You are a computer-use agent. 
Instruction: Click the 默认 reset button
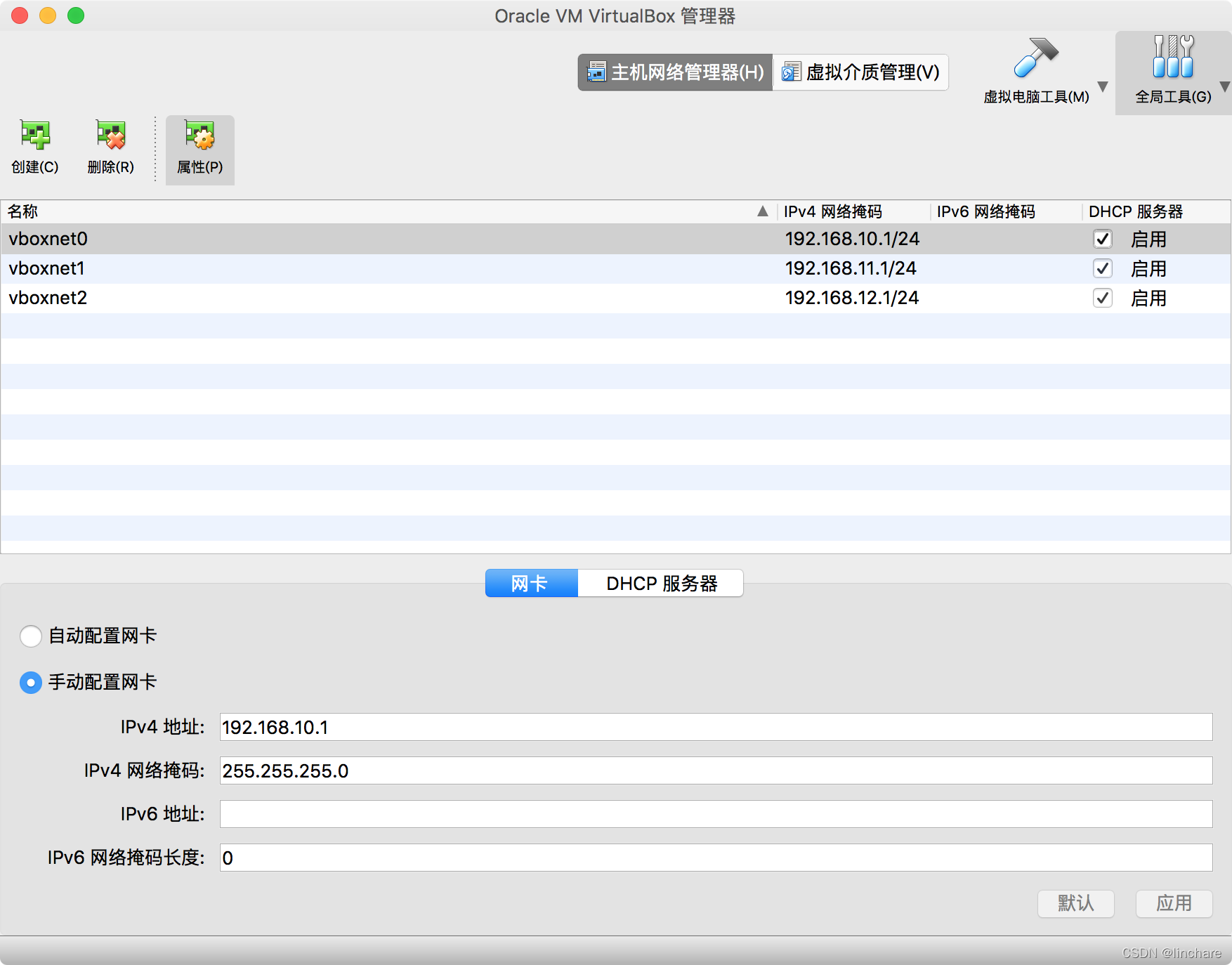pos(1076,903)
